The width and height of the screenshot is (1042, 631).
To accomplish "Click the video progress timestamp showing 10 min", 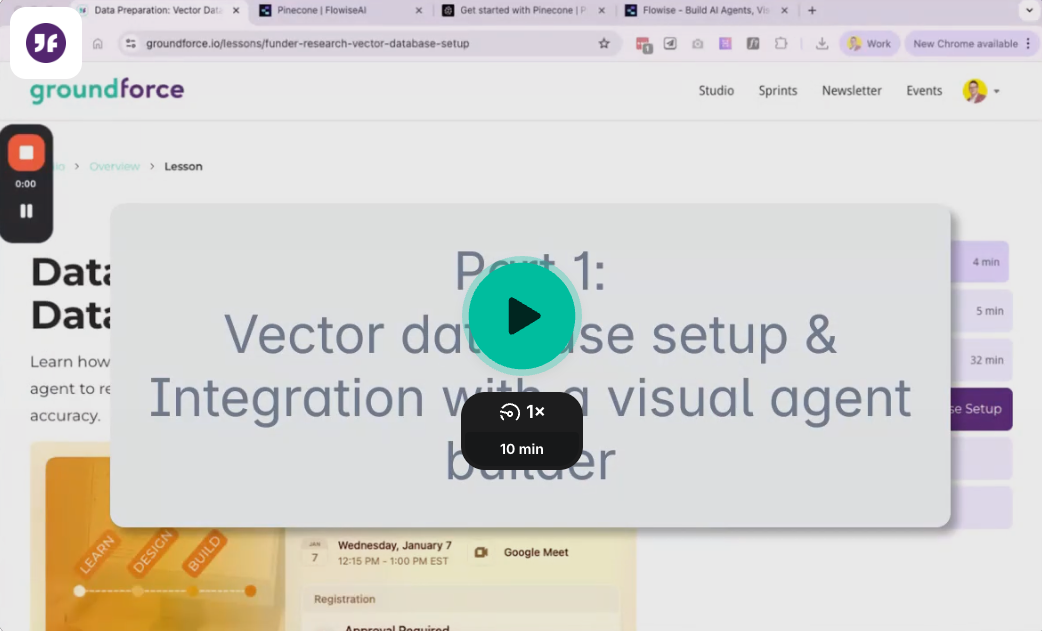I will [521, 448].
